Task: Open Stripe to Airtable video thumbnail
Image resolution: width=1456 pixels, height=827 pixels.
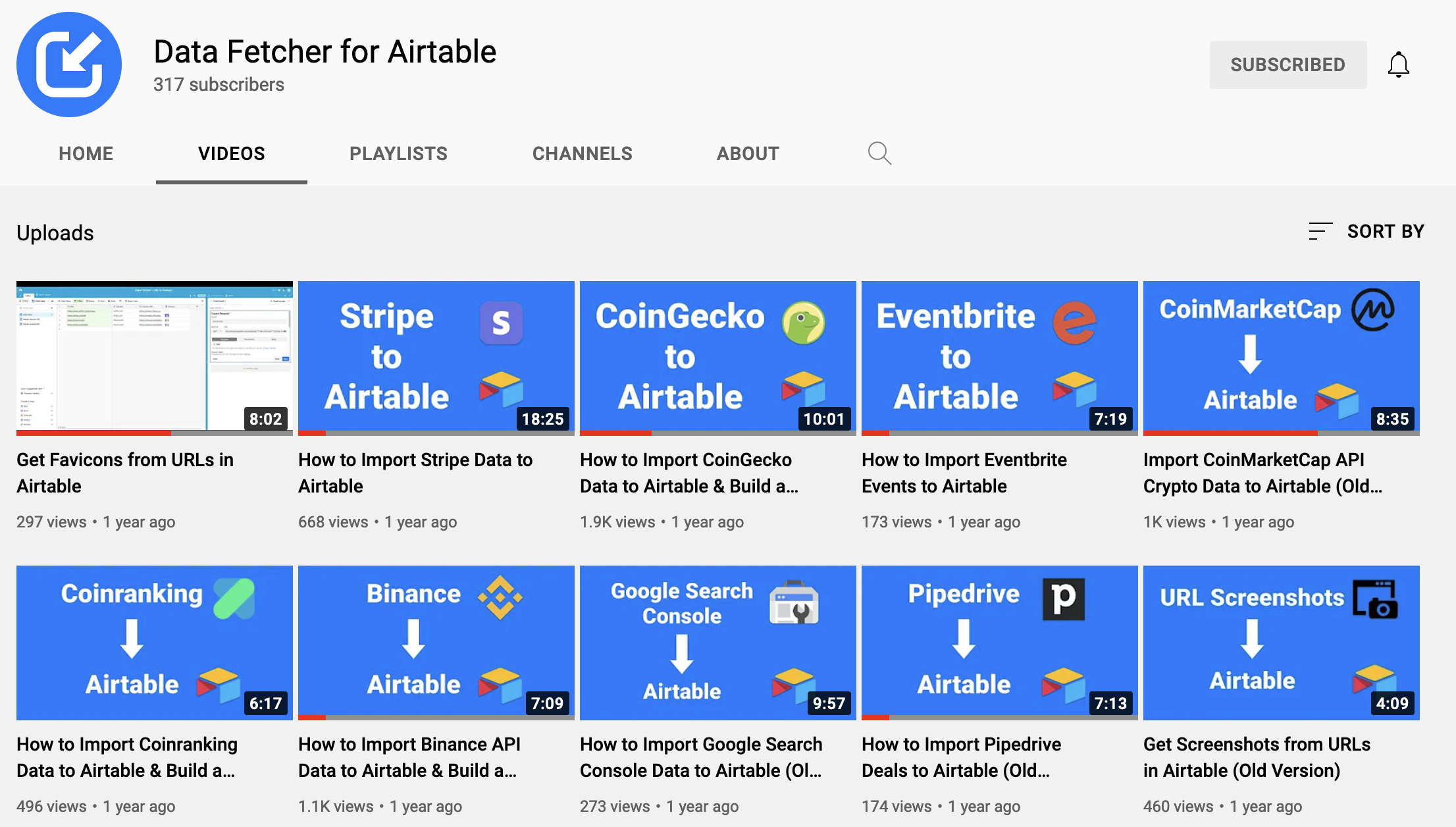Action: [436, 358]
